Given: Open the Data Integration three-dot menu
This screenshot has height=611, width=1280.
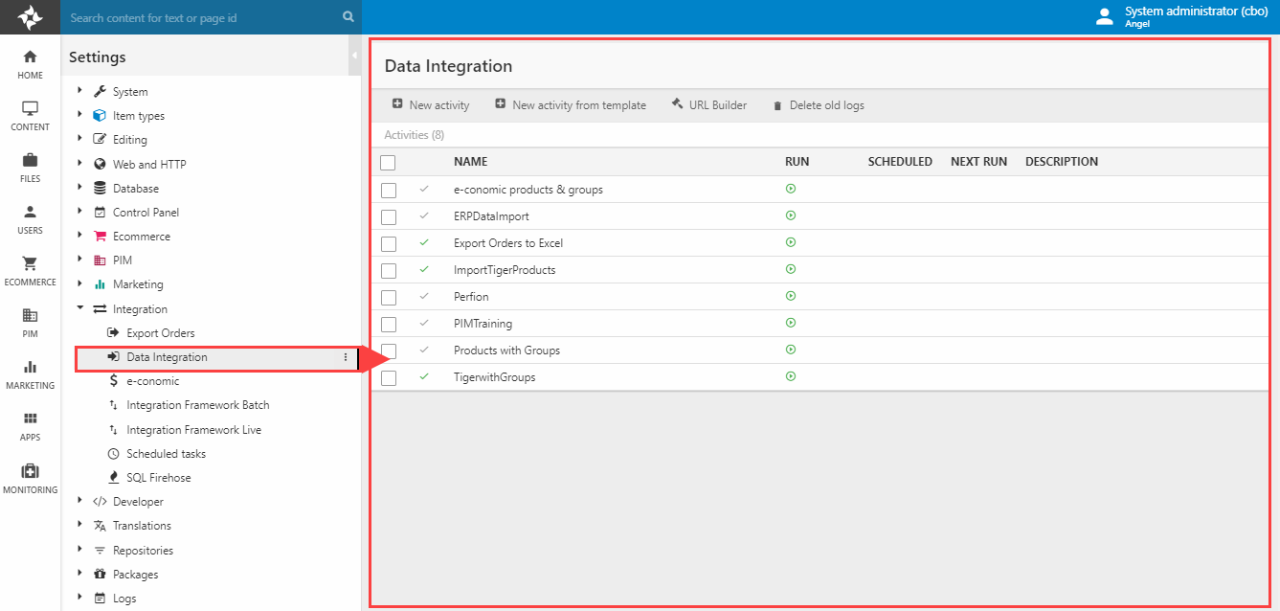Looking at the screenshot, I should pos(346,357).
